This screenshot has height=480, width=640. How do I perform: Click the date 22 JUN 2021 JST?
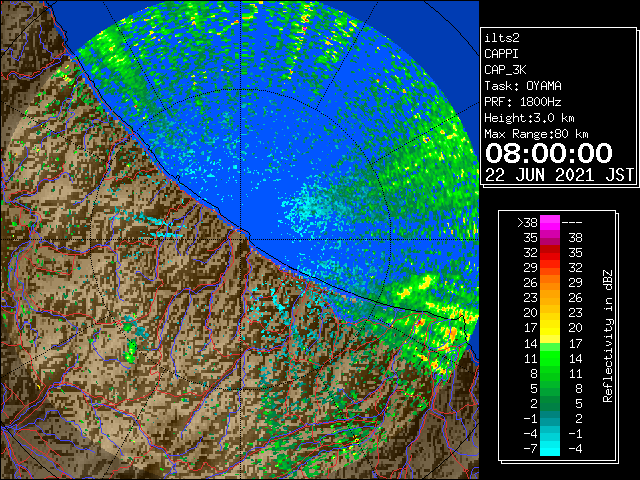(x=559, y=175)
